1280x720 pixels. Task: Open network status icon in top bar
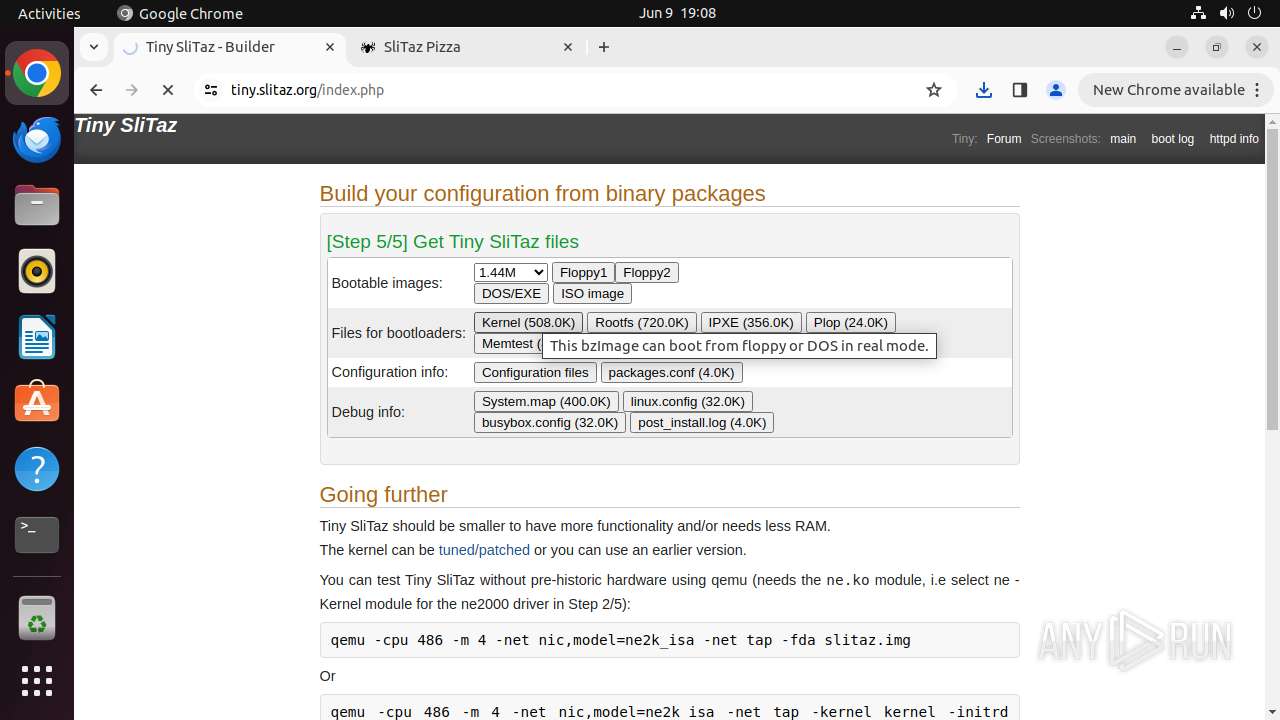pyautogui.click(x=1198, y=13)
